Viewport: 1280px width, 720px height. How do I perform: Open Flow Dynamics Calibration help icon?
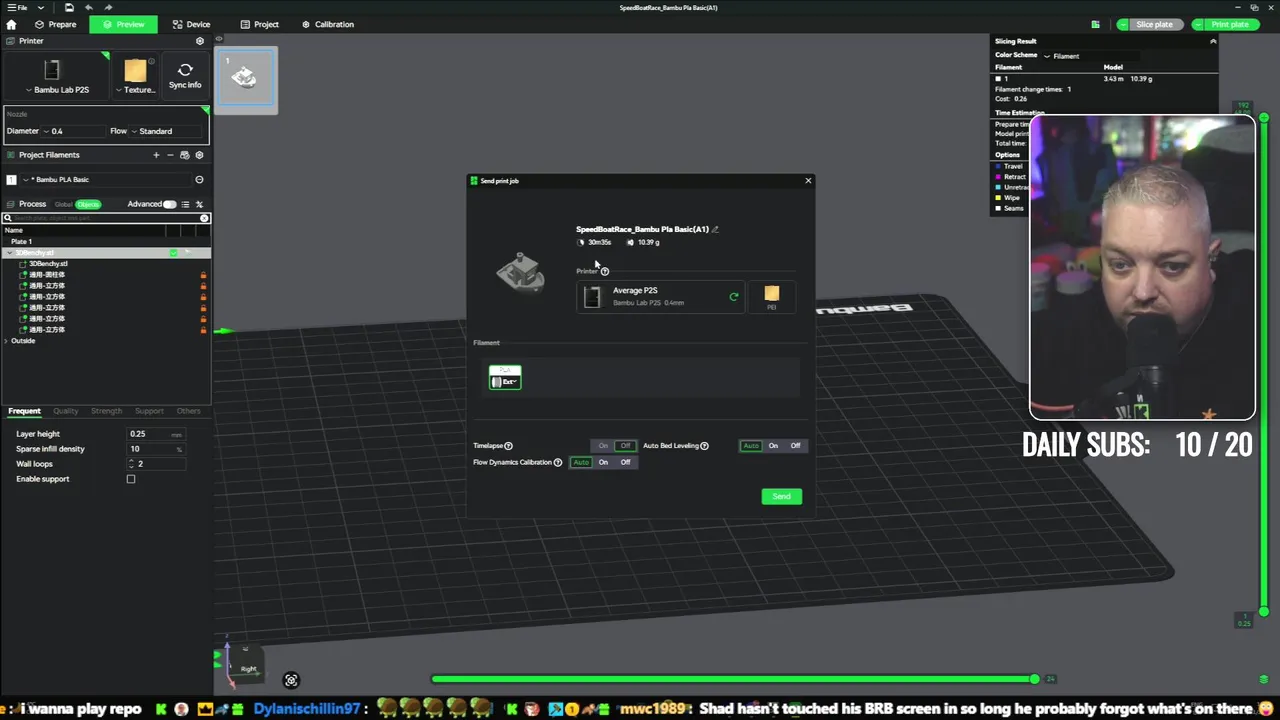click(x=557, y=462)
